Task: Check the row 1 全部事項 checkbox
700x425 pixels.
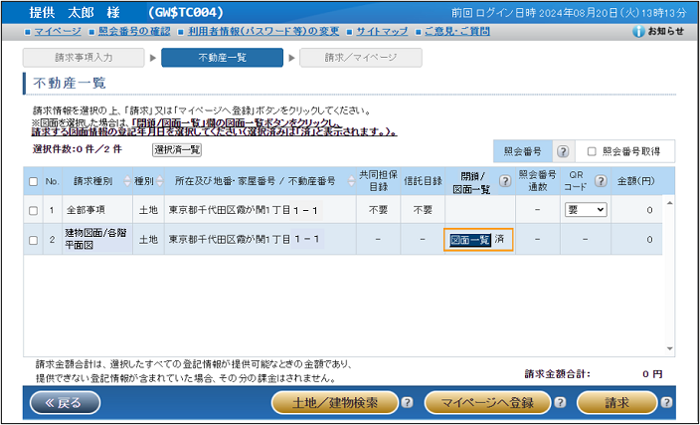Action: [x=33, y=211]
